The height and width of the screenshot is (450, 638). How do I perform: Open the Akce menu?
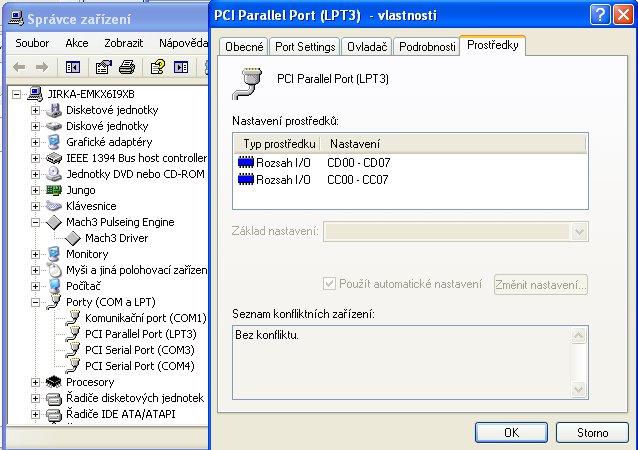[x=77, y=44]
